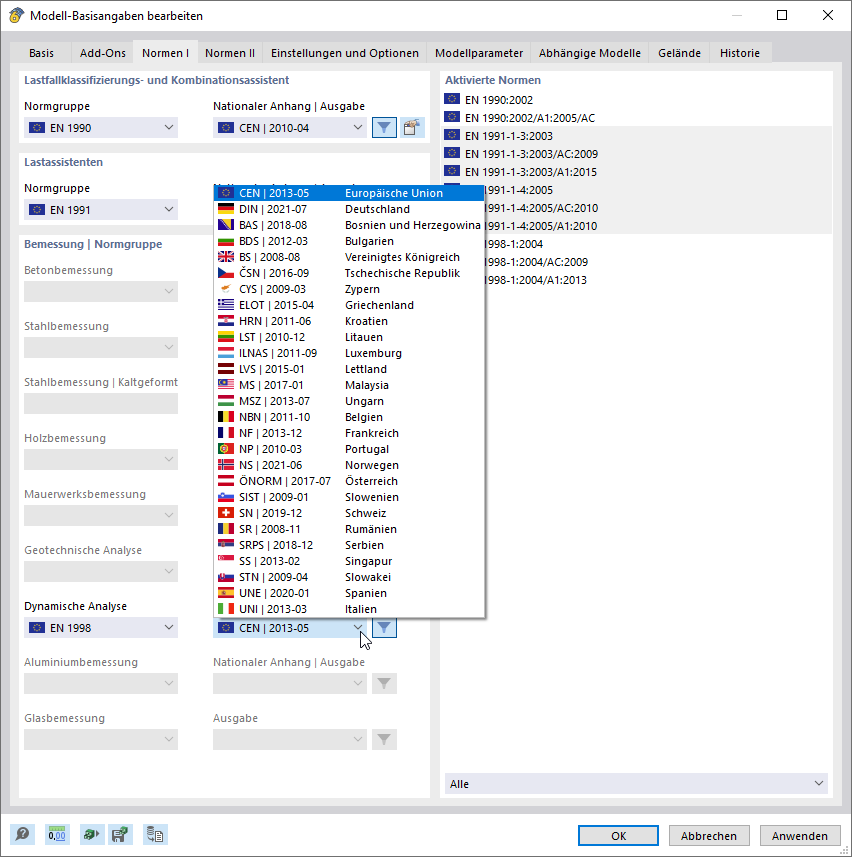Click the Abbrechen button

[x=709, y=836]
